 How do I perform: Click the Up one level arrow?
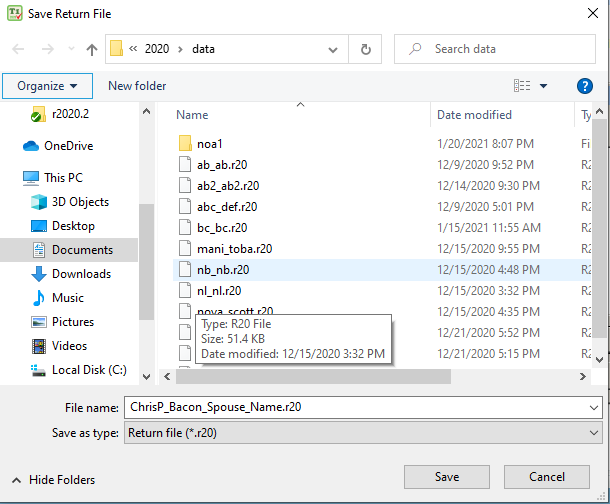92,49
